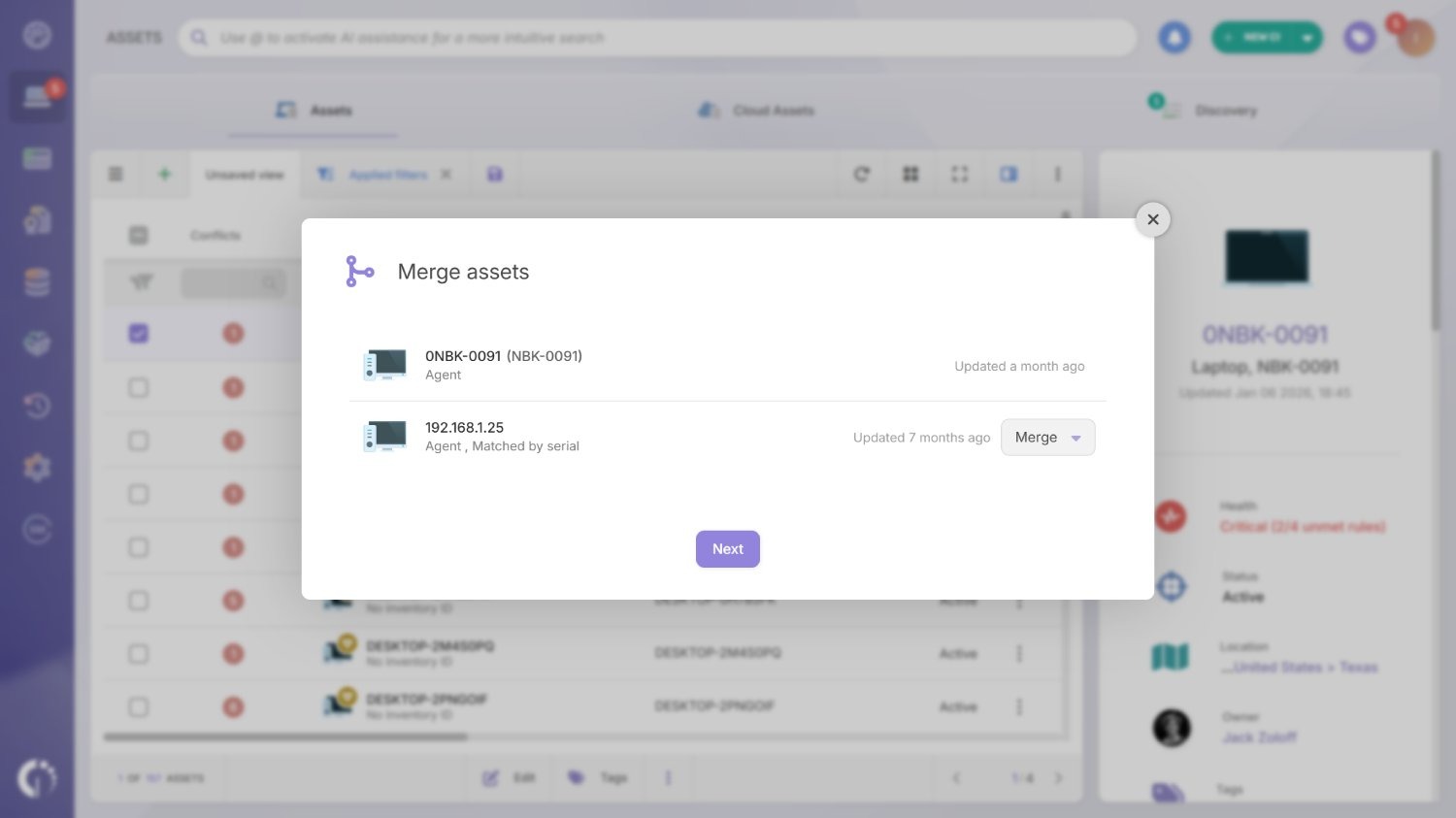Screen dimensions: 1456x818
Task: Open the Database icon in the sidebar
Action: tap(37, 281)
